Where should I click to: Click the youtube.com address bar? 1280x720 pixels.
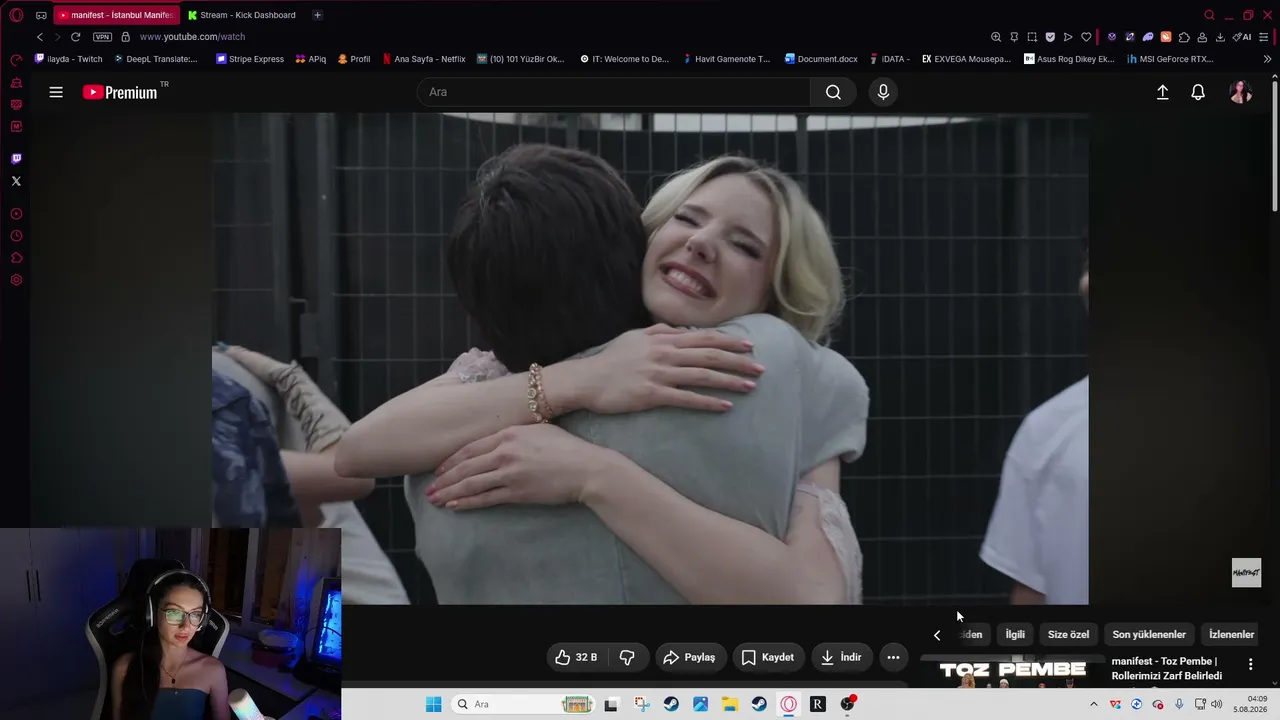click(x=192, y=37)
